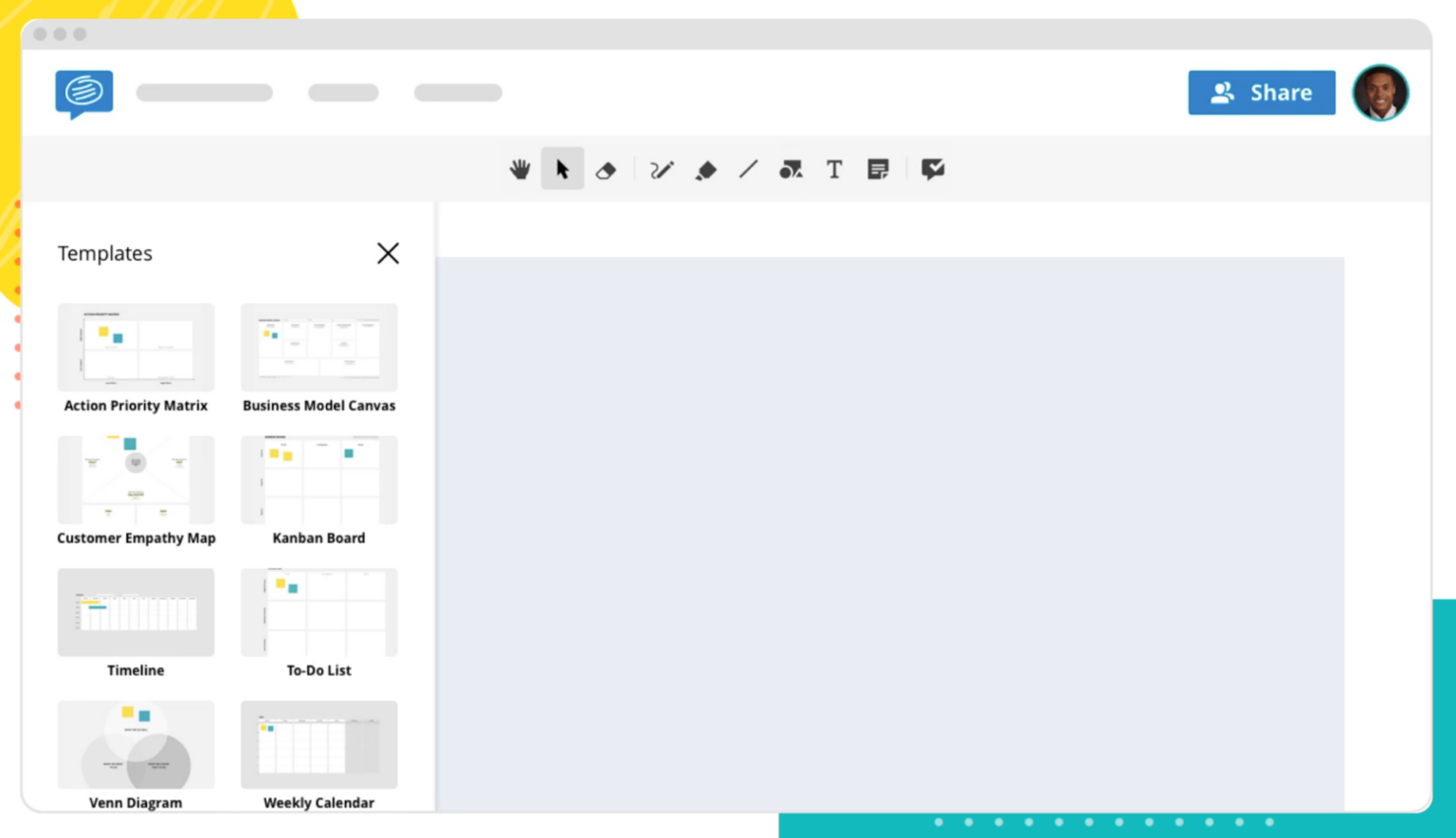This screenshot has width=1456, height=838.
Task: Open the Shapes tool
Action: (791, 169)
